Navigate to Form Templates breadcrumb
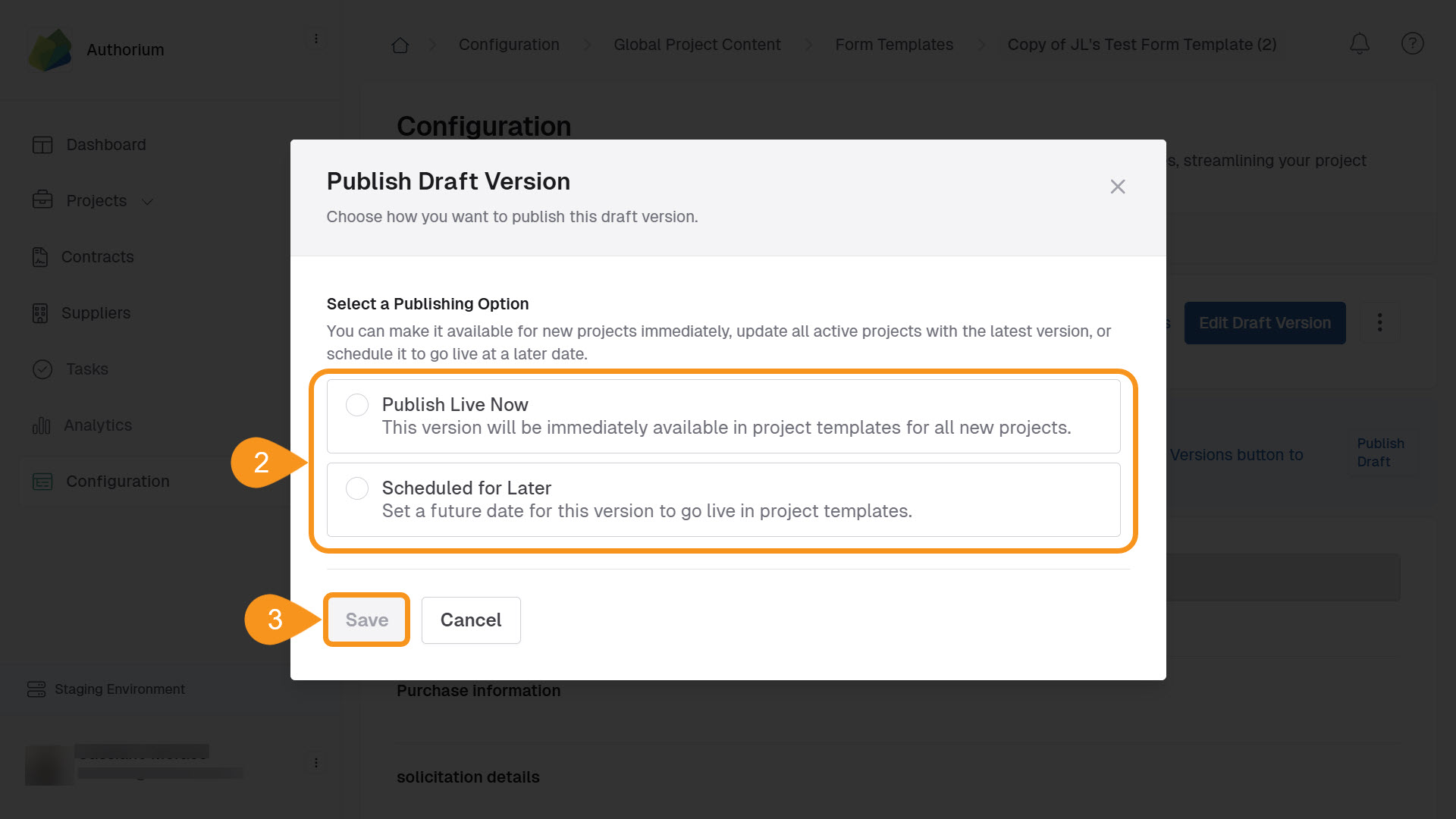This screenshot has width=1456, height=819. [x=893, y=45]
